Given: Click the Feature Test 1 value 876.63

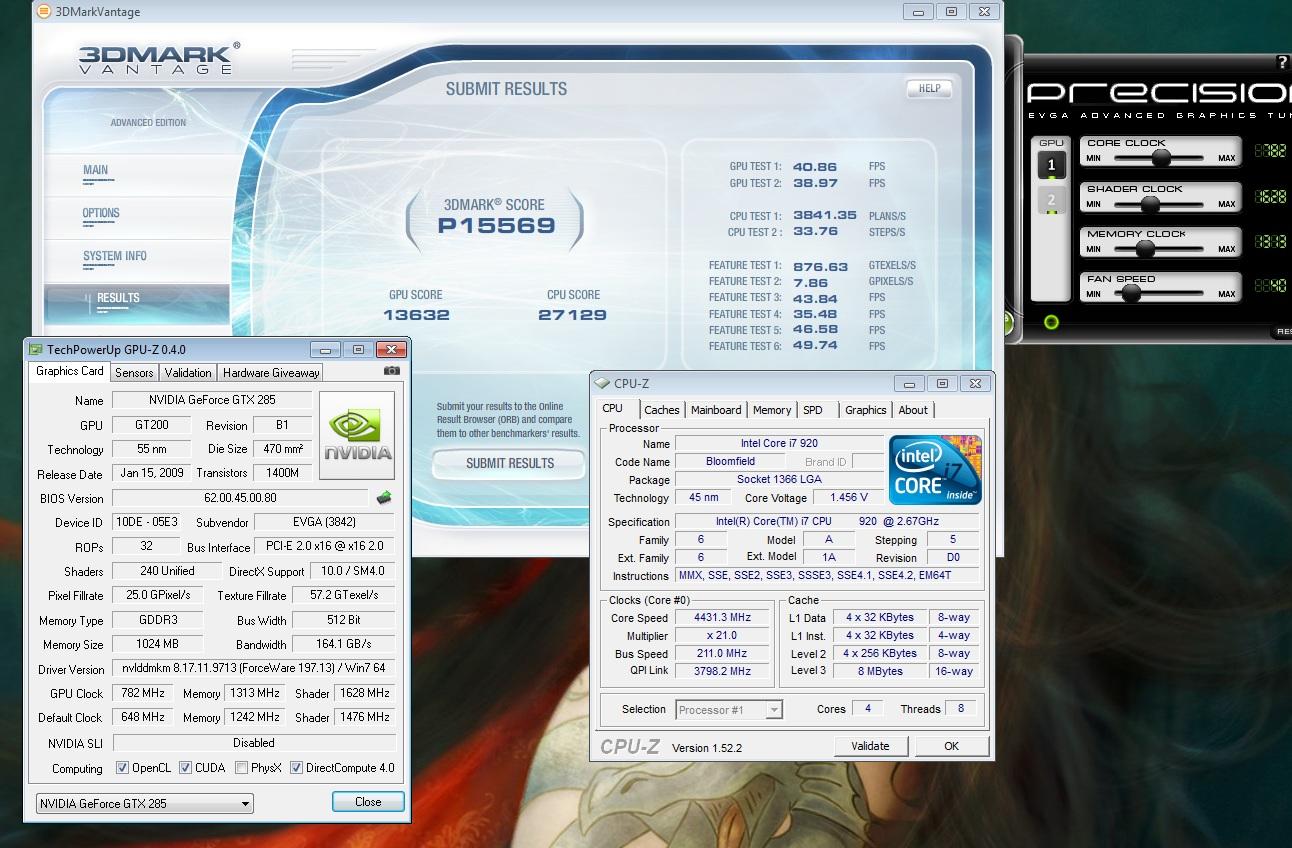Looking at the screenshot, I should 820,267.
